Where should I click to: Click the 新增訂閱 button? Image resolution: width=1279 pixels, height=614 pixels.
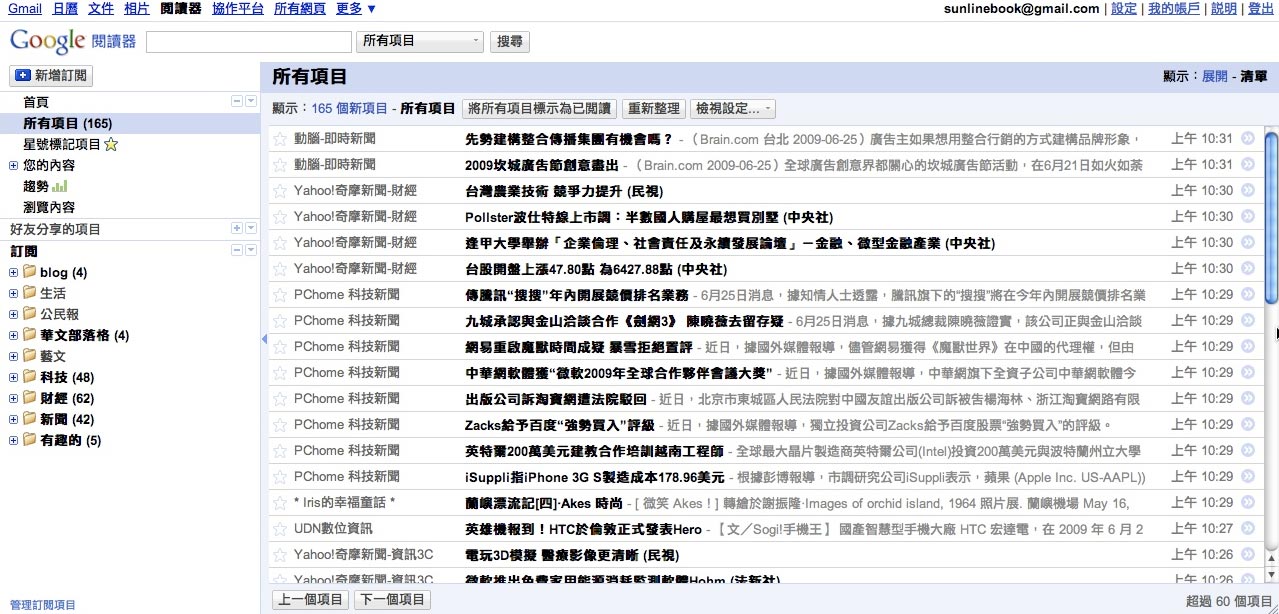tap(50, 75)
